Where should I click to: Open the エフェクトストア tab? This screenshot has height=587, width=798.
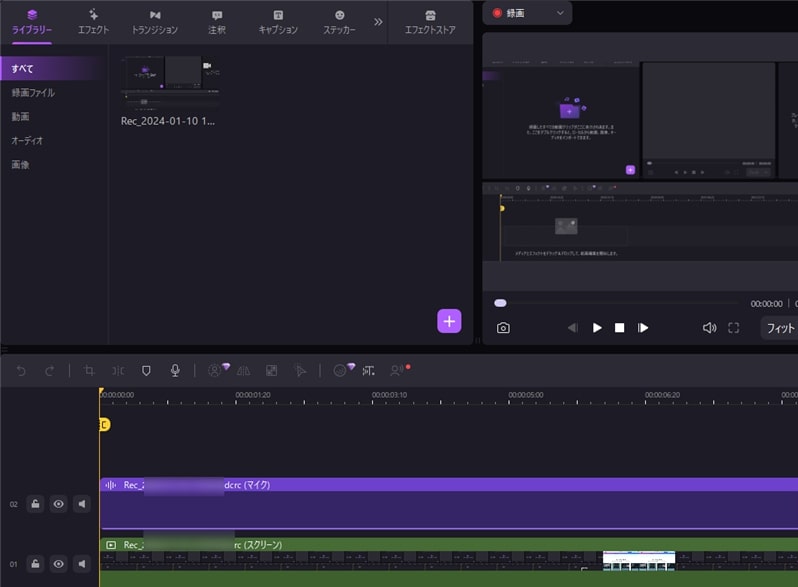(430, 22)
